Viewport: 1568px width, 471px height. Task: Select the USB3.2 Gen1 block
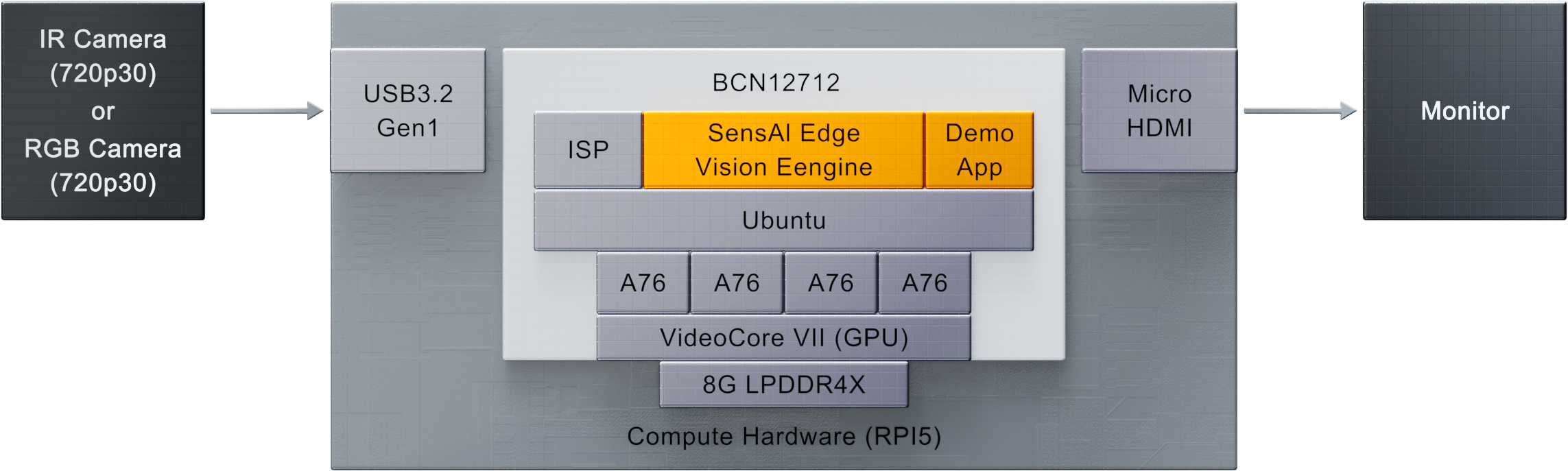(x=408, y=110)
